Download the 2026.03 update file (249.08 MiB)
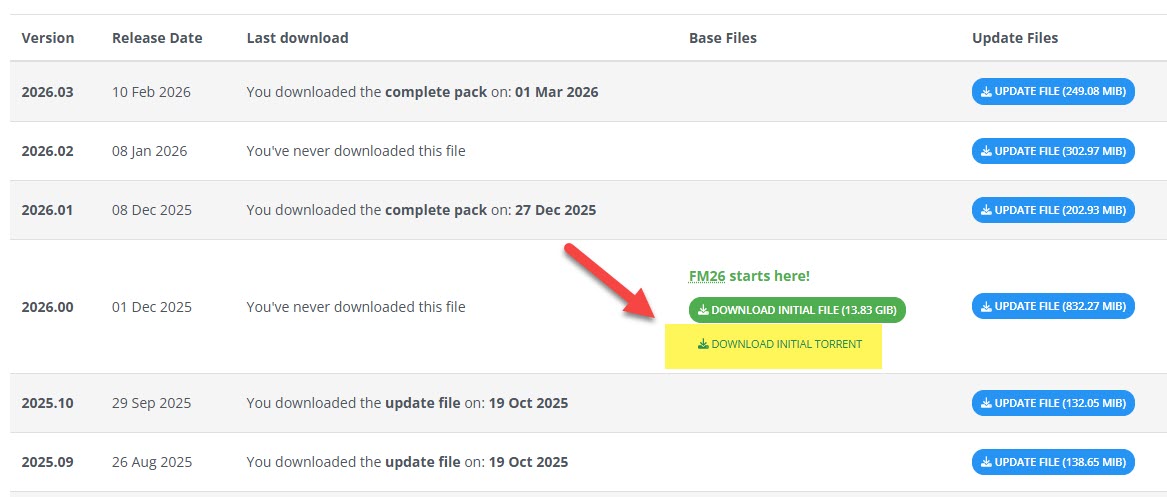Screen dimensions: 1167x497 pos(1053,92)
